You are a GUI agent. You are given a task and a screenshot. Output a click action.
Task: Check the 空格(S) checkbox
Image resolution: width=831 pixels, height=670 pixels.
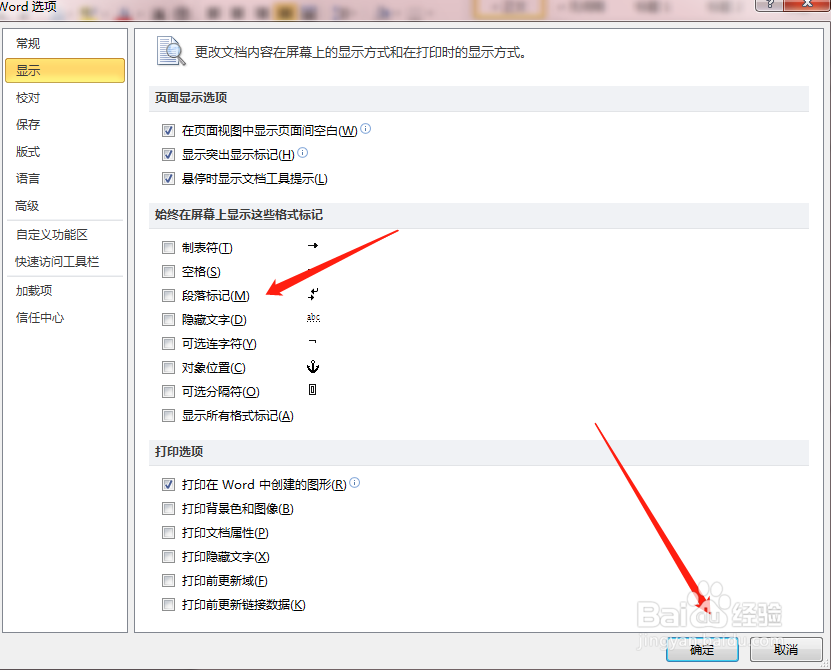168,271
